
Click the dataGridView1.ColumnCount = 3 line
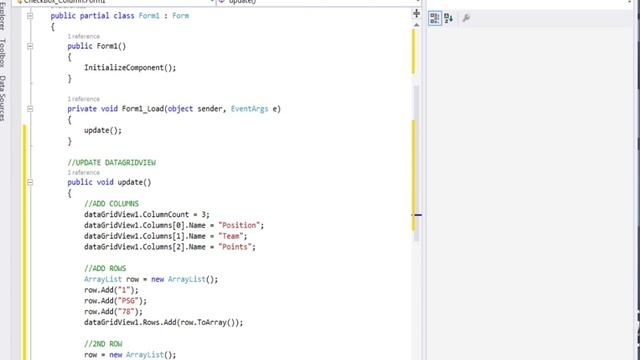click(x=147, y=215)
